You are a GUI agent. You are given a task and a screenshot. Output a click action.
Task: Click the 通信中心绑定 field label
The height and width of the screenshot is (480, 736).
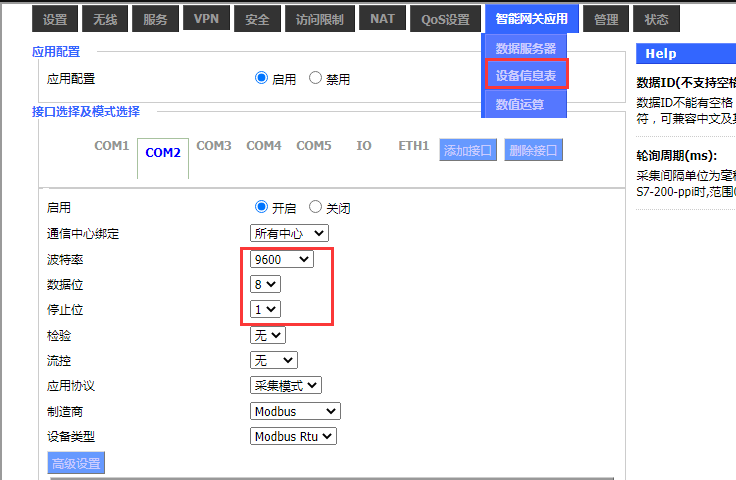(83, 234)
